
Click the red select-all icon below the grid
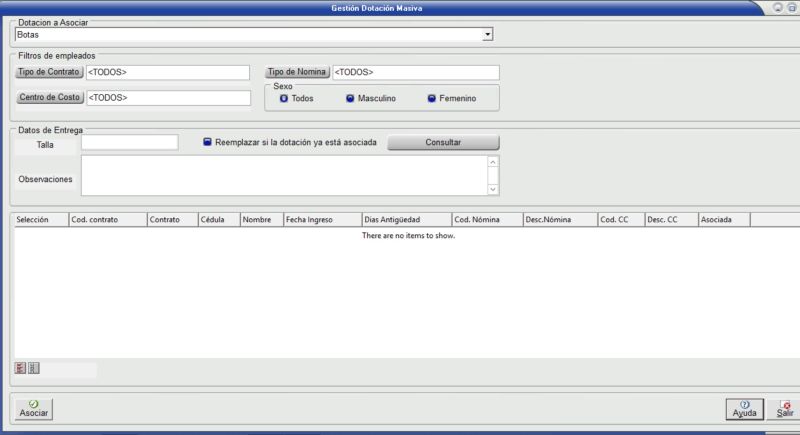(20, 368)
